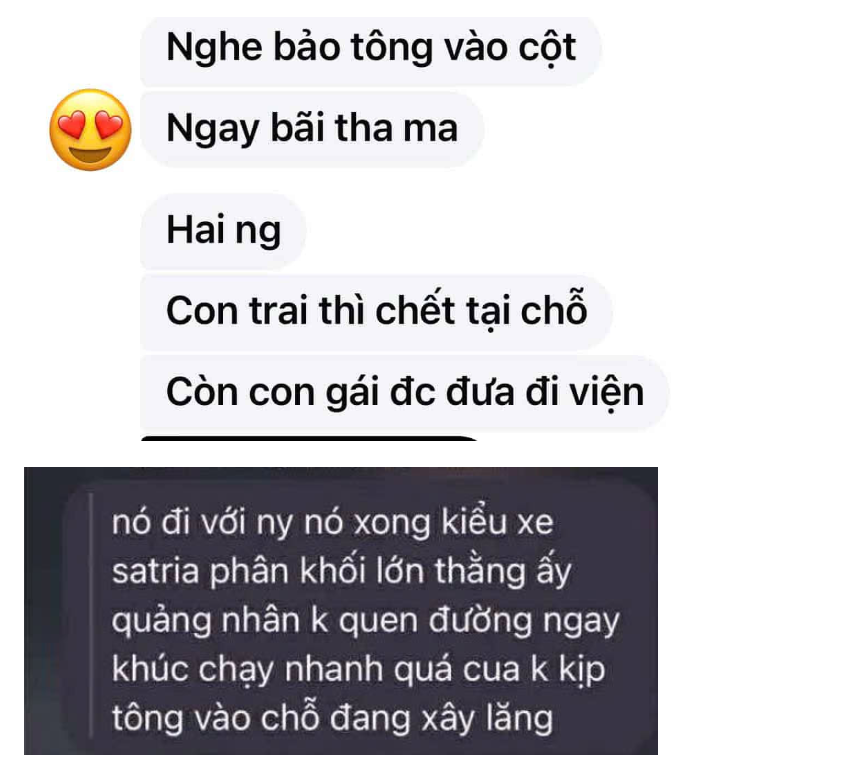Select the "Ngay bãi tha ma" message bubble

[312, 130]
